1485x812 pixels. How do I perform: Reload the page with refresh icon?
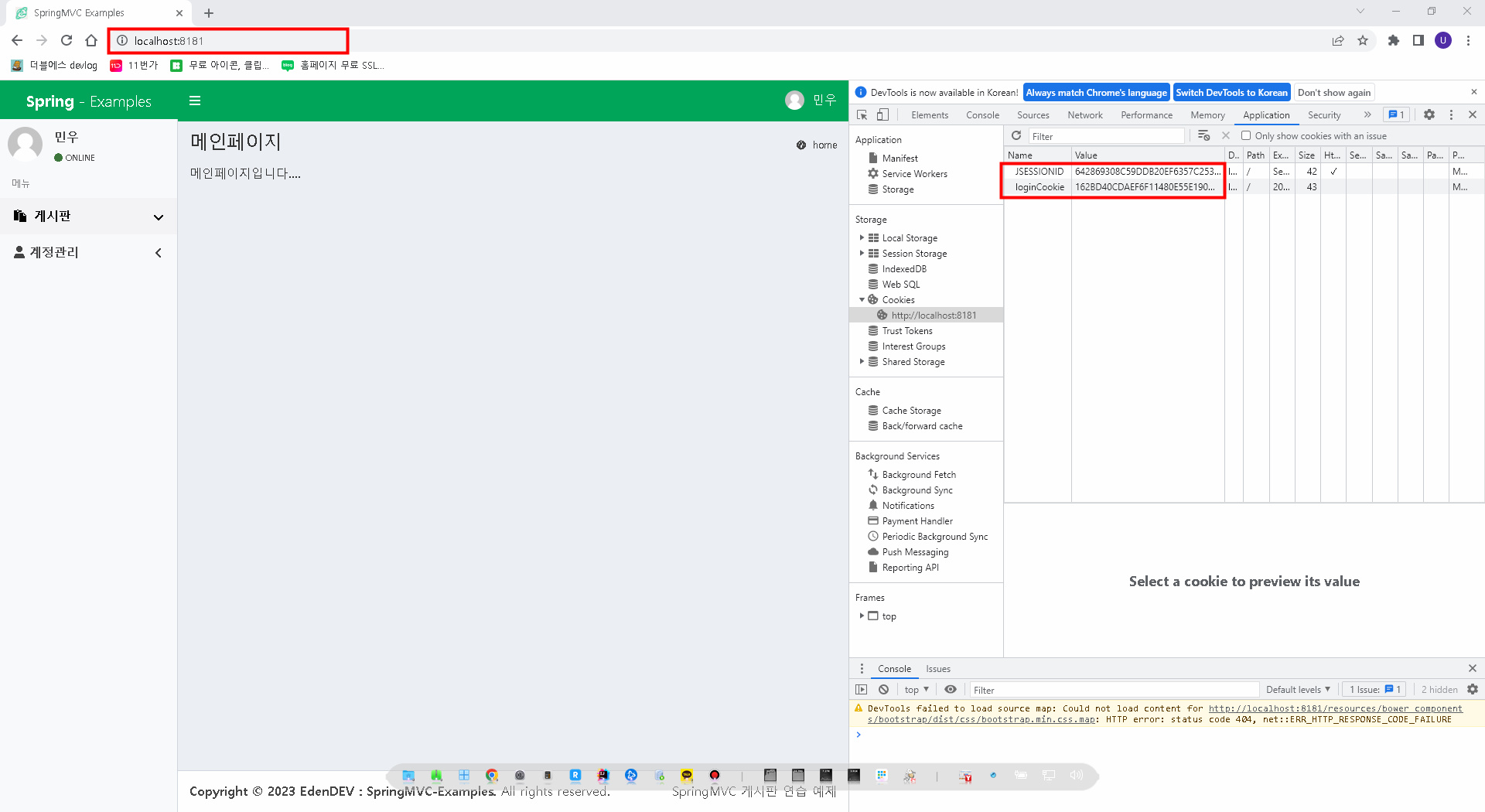(67, 40)
